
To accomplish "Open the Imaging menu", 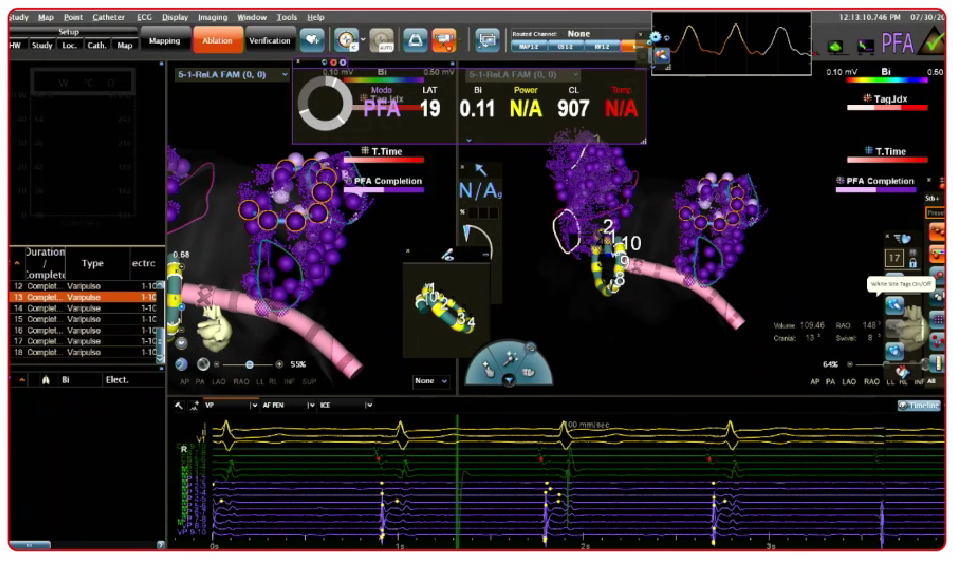I will (211, 17).
